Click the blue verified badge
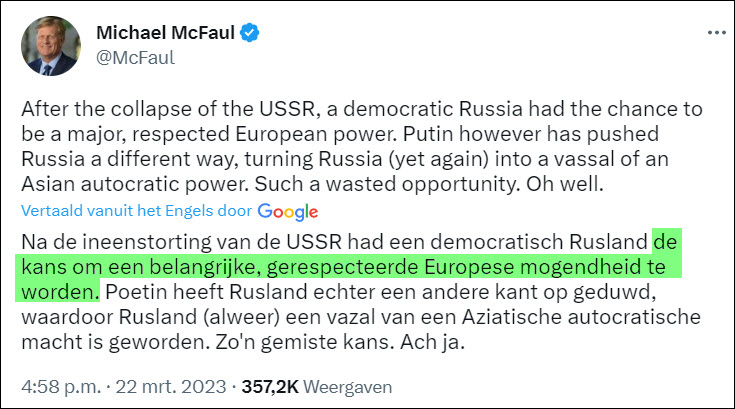The width and height of the screenshot is (735, 409). point(250,34)
